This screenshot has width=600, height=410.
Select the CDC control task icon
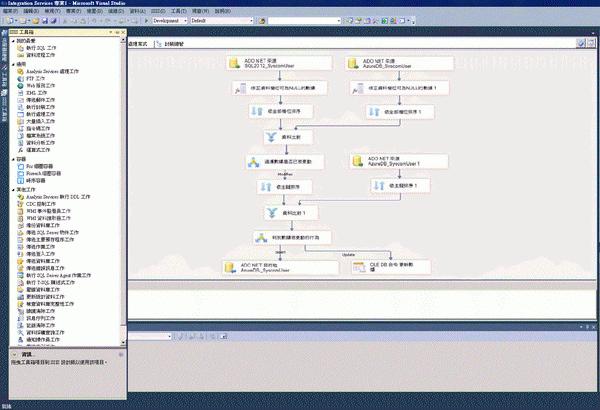tap(20, 204)
